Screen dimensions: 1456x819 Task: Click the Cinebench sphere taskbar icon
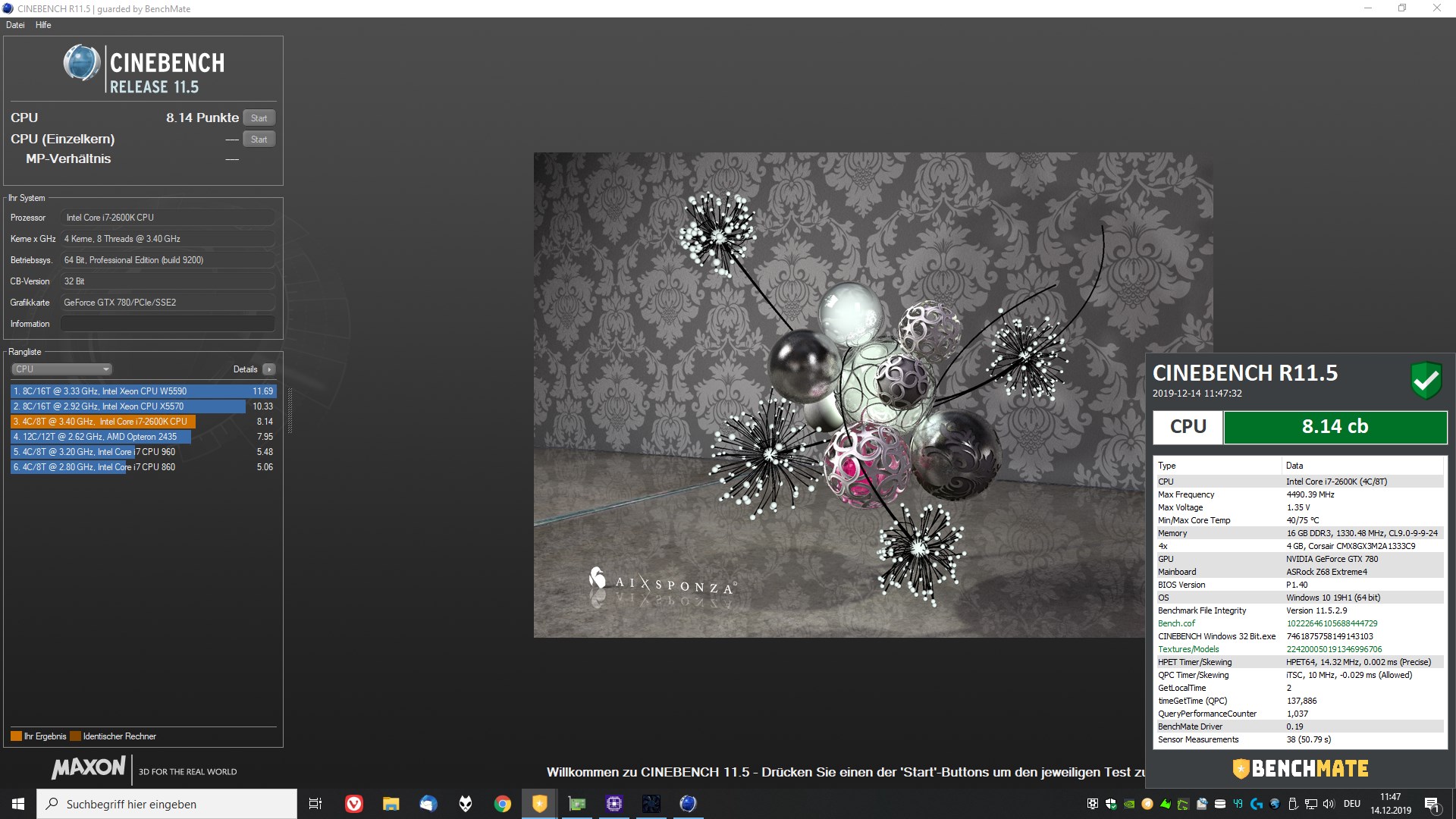(688, 804)
